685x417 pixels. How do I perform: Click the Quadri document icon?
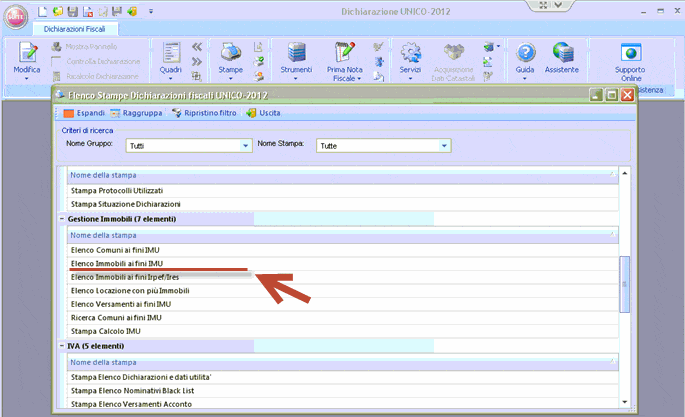pyautogui.click(x=171, y=53)
